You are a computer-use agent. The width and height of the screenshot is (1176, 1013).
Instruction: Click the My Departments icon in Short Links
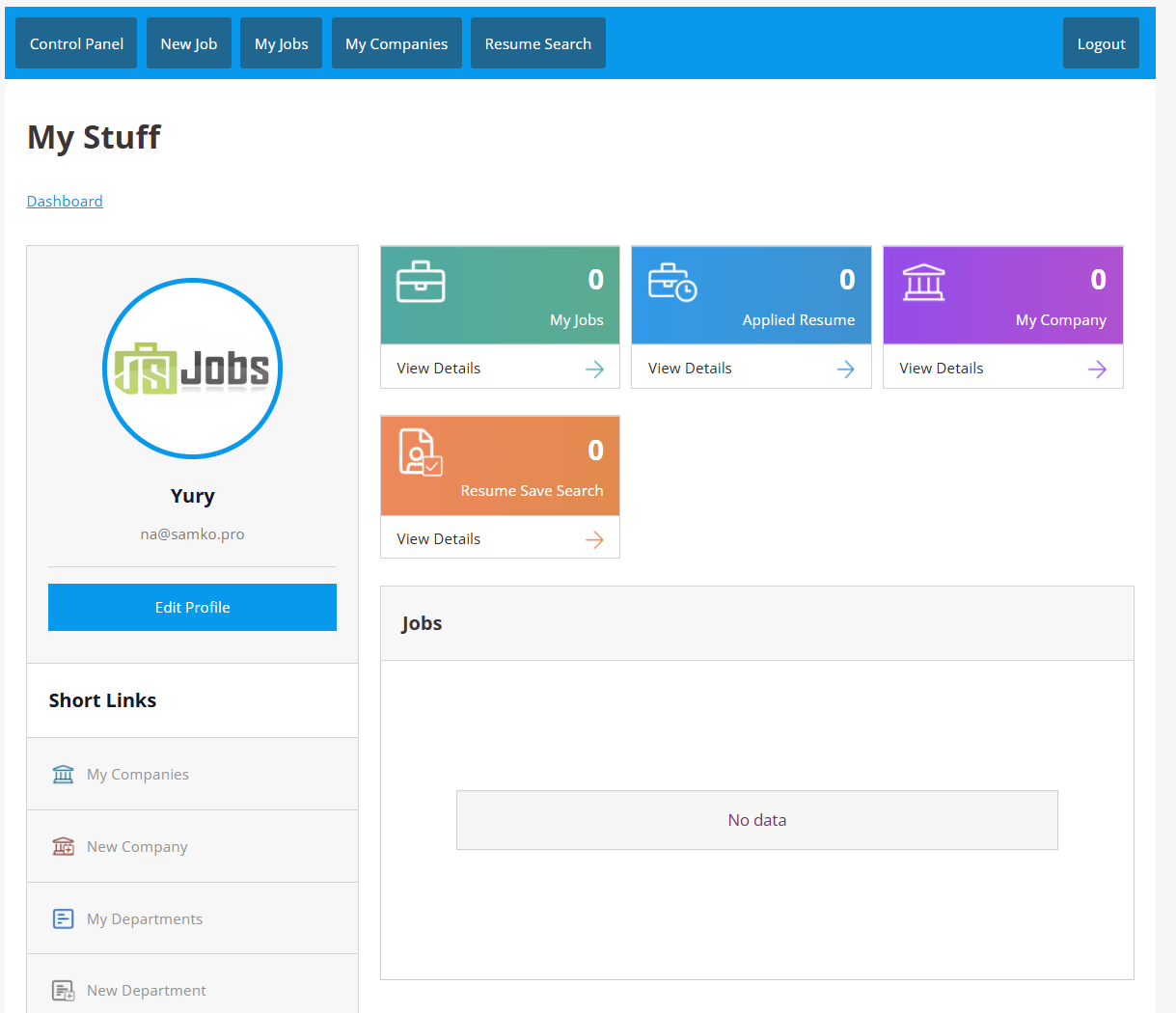coord(64,919)
